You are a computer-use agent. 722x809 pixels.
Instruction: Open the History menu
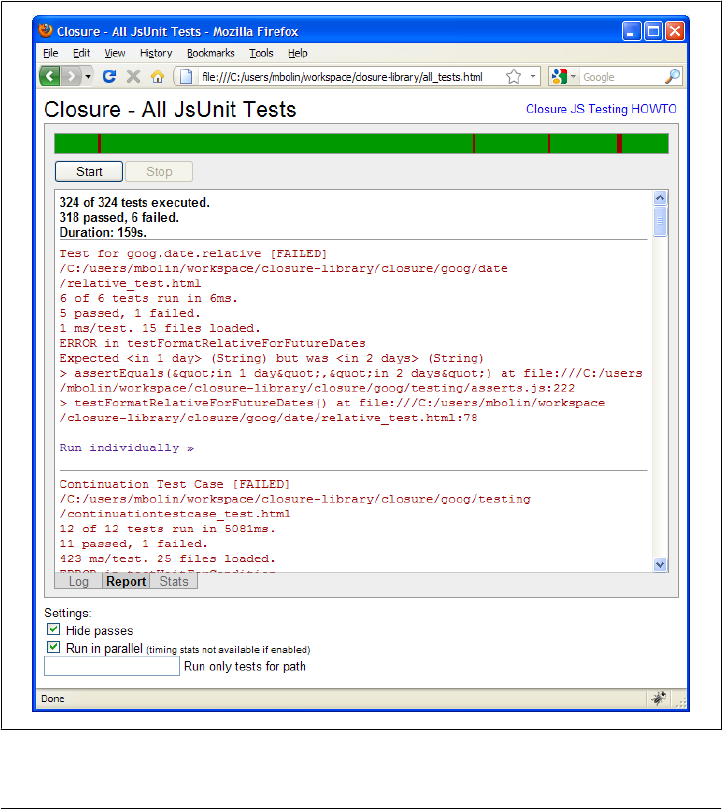click(x=156, y=53)
